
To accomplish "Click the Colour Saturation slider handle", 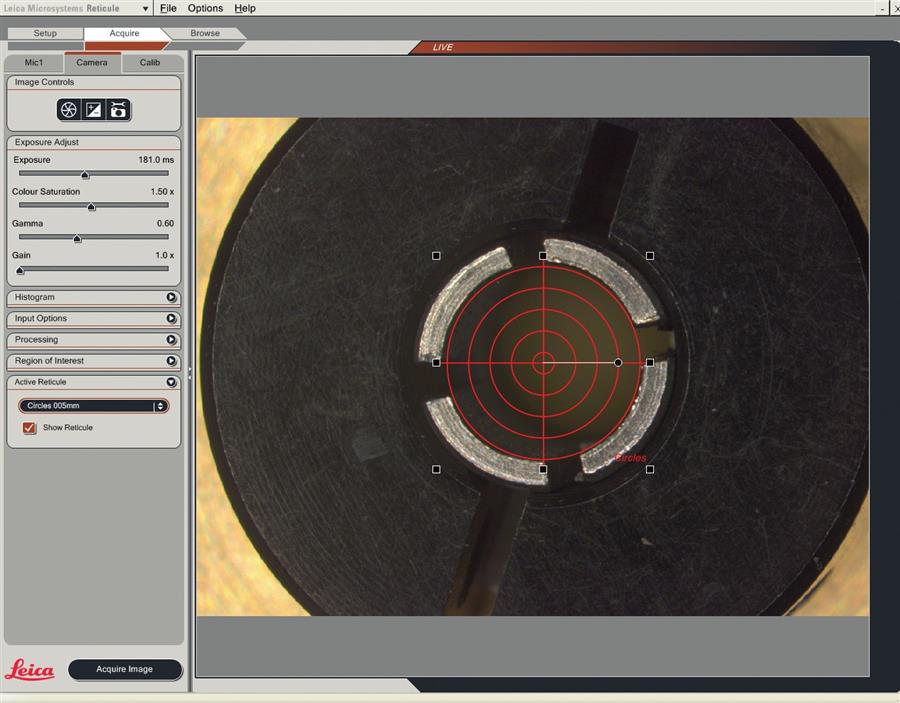I will click(91, 207).
